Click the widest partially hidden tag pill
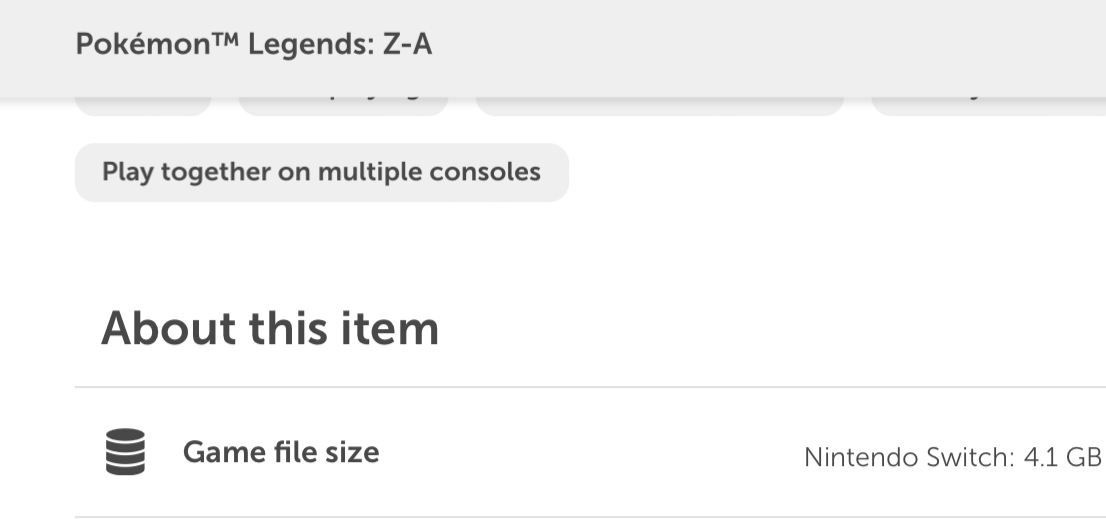This screenshot has height=519, width=1106. [x=660, y=106]
